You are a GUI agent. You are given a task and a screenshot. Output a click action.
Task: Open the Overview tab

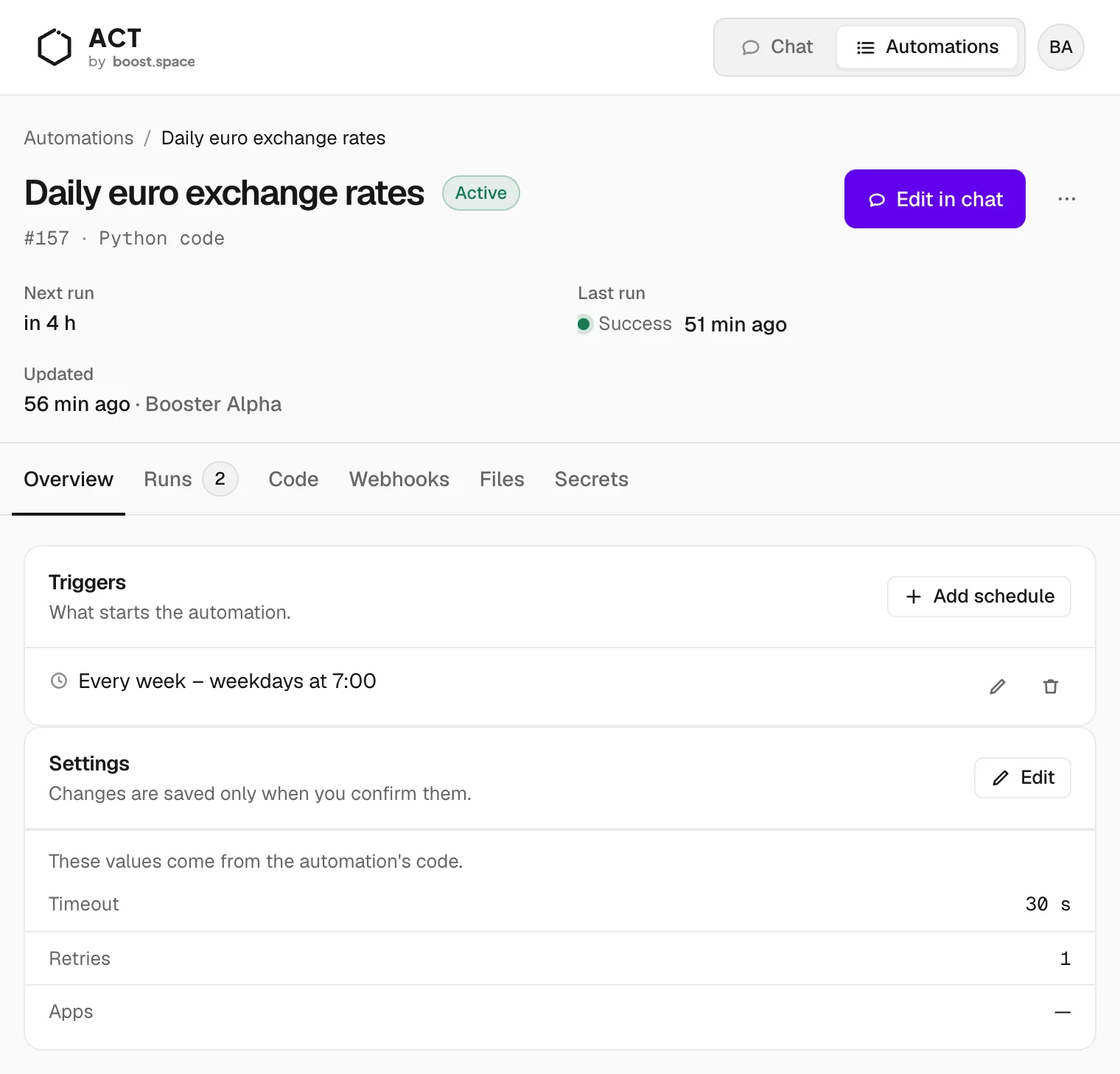(69, 480)
